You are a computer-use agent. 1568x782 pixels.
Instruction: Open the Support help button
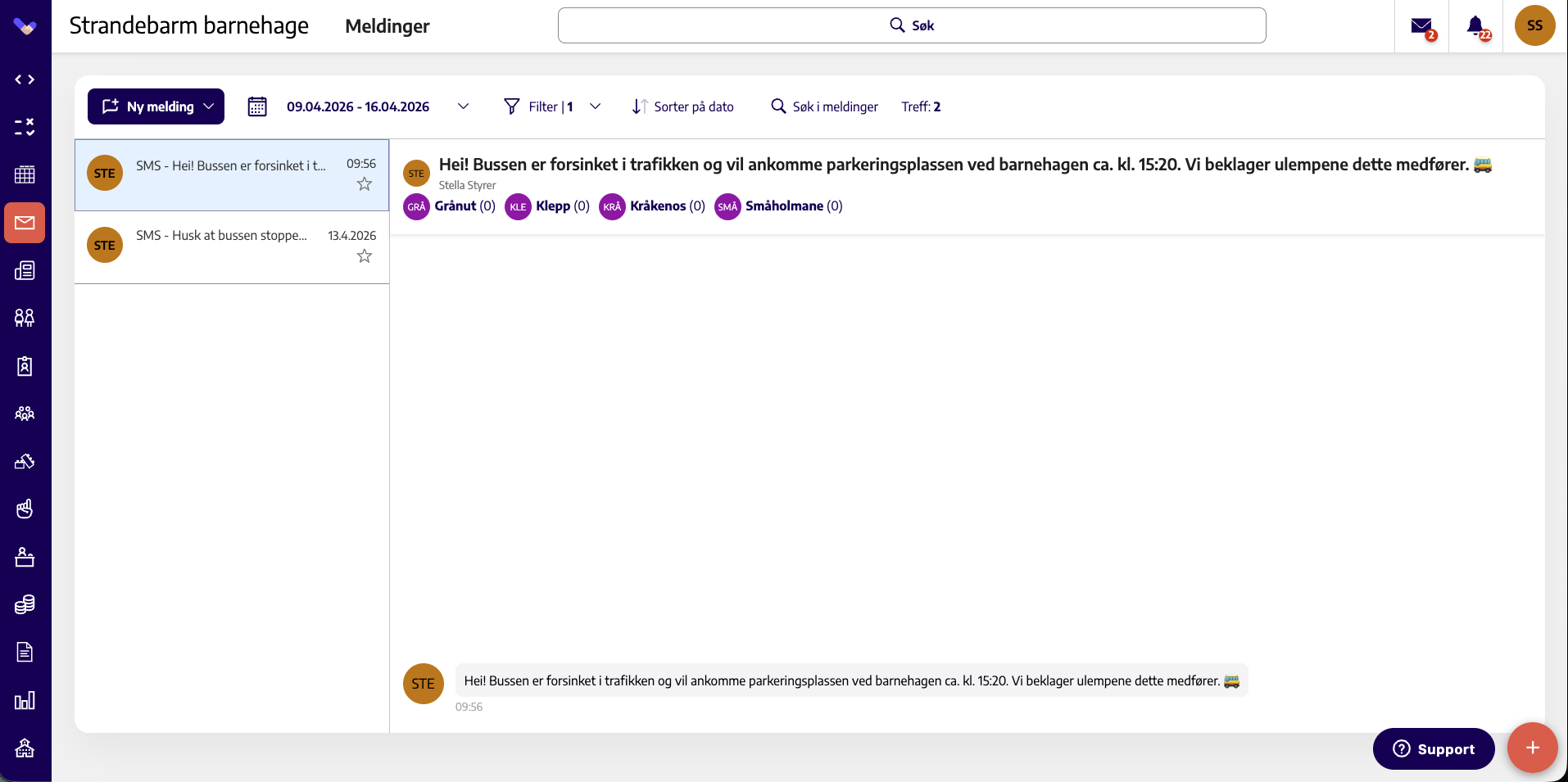1434,748
